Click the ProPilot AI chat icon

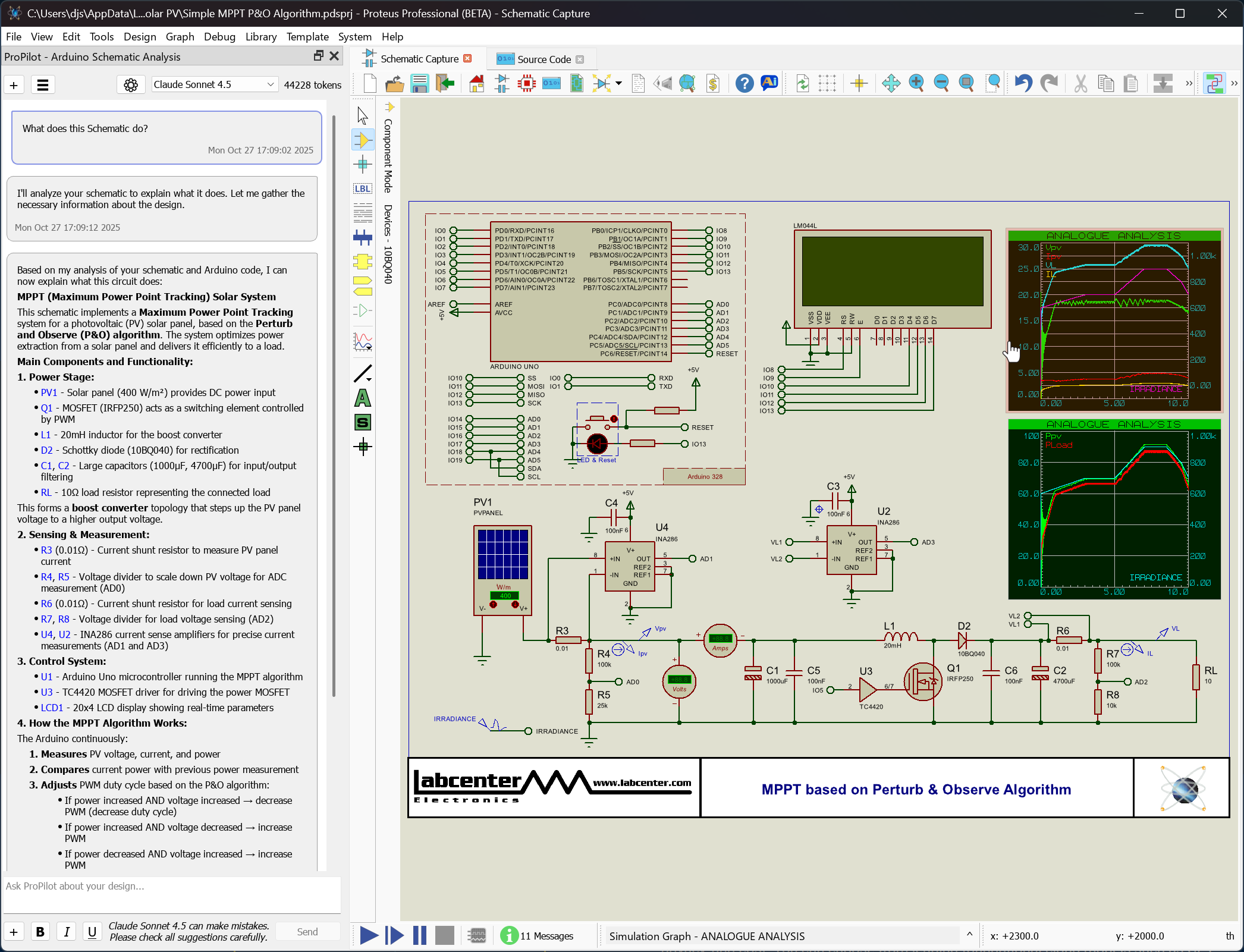pos(769,83)
